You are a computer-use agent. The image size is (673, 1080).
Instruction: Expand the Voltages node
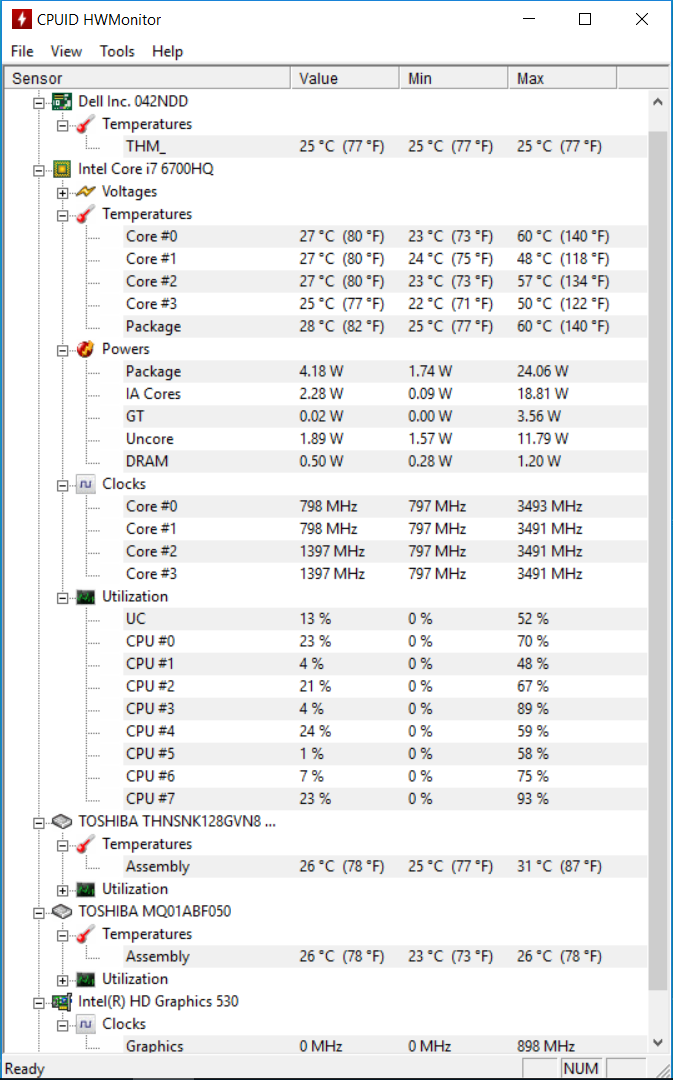click(x=63, y=192)
